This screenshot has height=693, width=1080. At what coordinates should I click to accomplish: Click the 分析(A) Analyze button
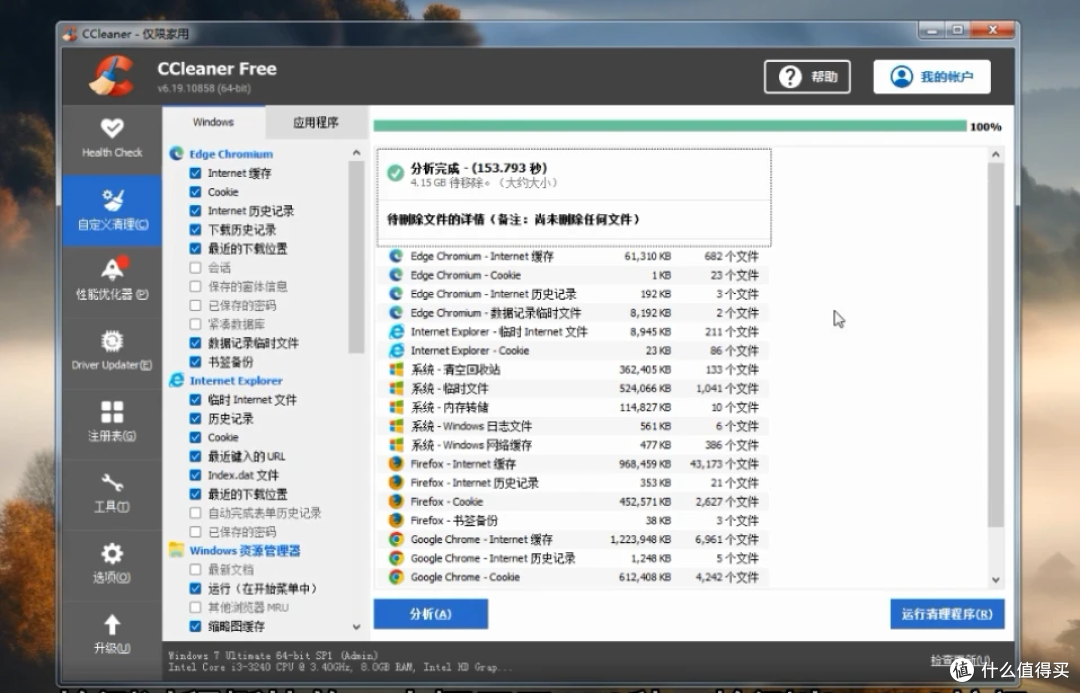click(x=430, y=613)
